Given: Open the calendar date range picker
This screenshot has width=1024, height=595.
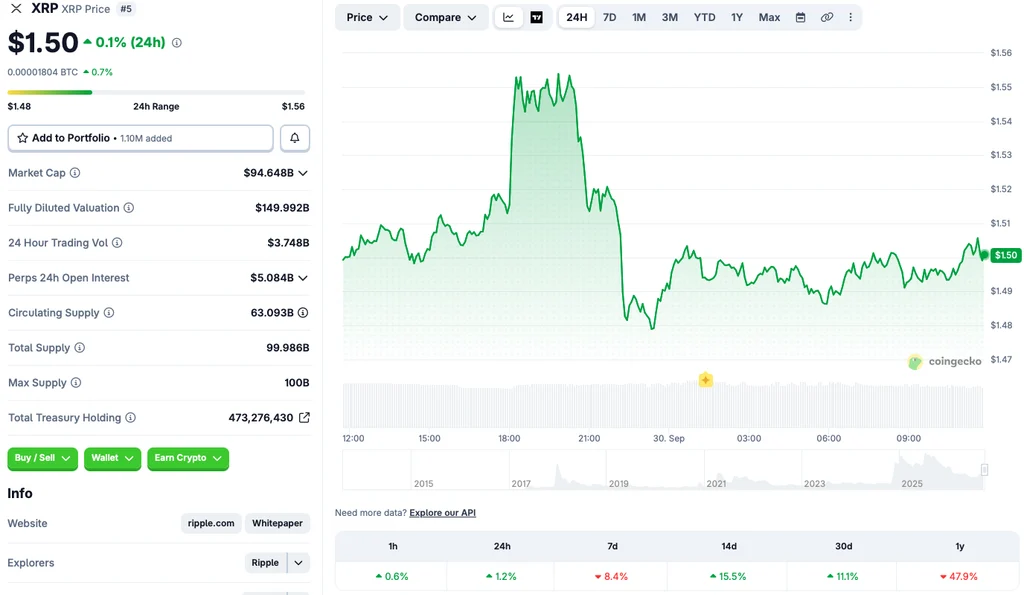Looking at the screenshot, I should pos(800,18).
